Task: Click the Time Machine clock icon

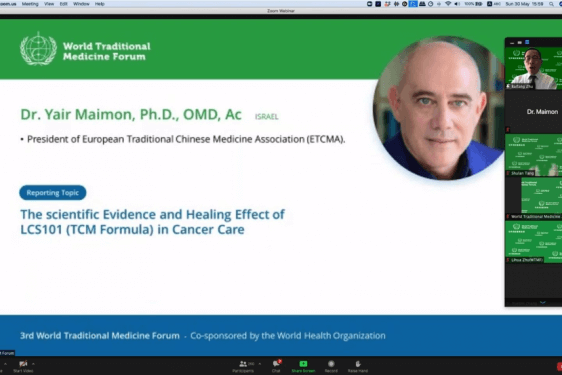Action: (x=431, y=4)
